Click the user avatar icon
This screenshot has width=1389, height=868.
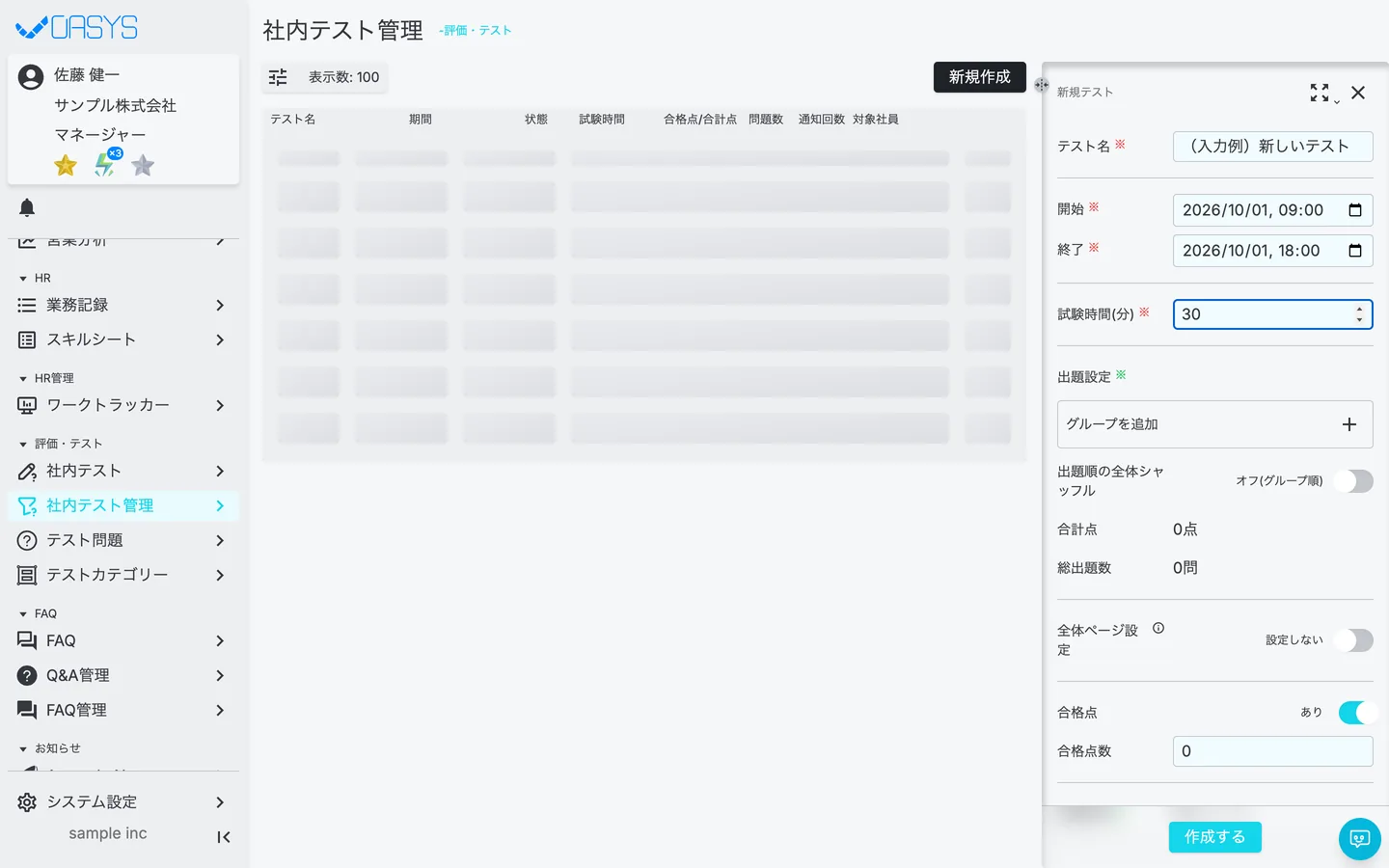click(x=31, y=77)
